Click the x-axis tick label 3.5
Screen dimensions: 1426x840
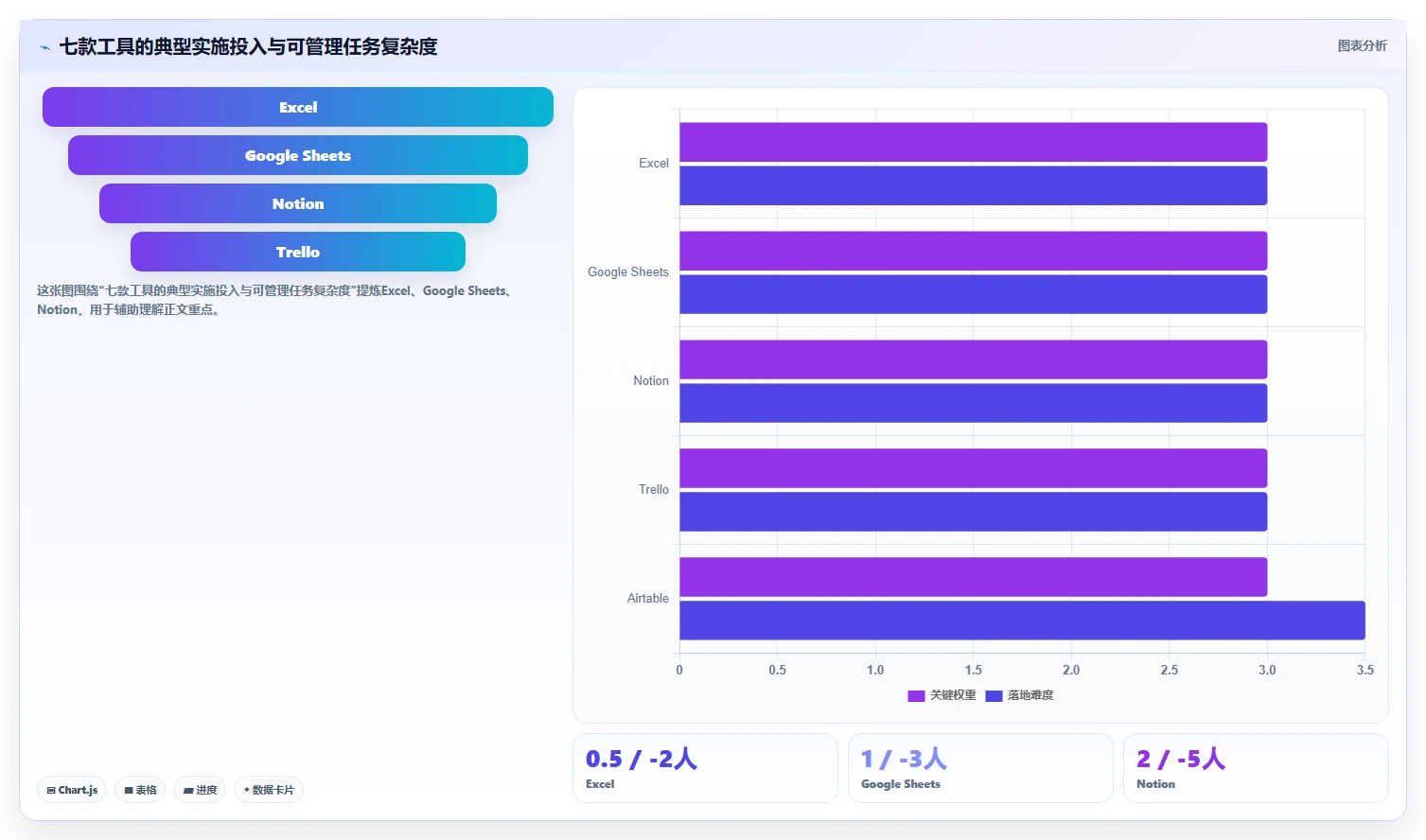click(1364, 670)
